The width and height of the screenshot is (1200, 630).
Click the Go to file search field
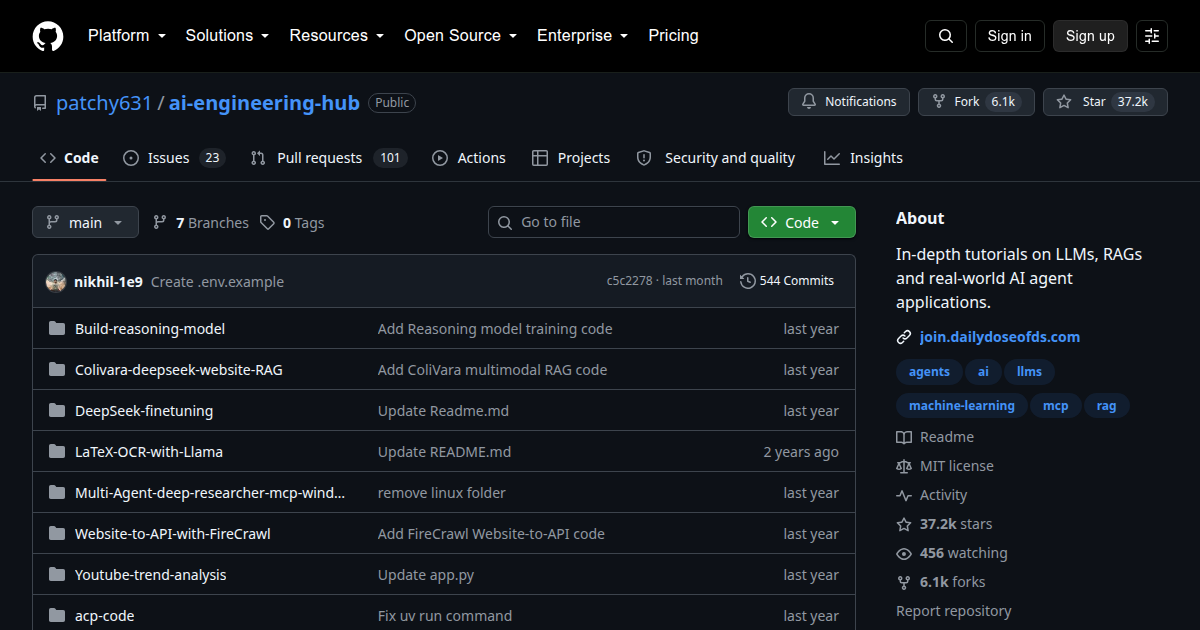click(x=614, y=222)
